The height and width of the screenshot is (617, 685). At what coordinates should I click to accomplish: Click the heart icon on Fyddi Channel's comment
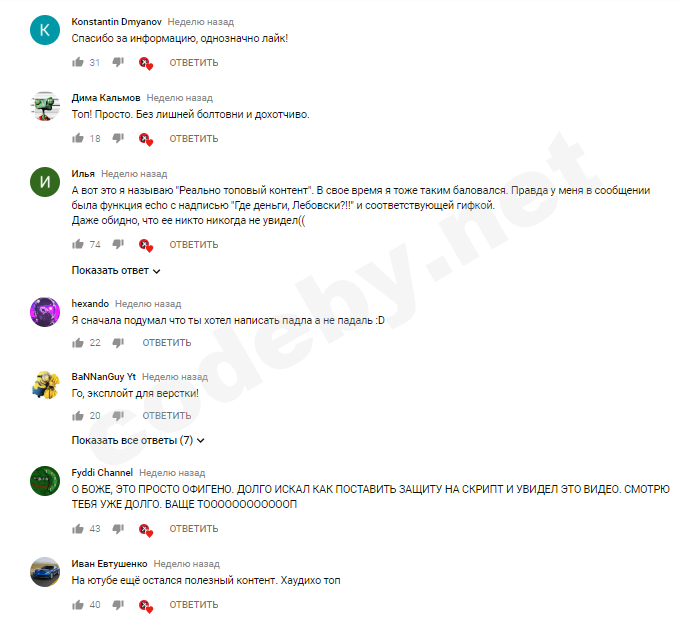[x=145, y=530]
